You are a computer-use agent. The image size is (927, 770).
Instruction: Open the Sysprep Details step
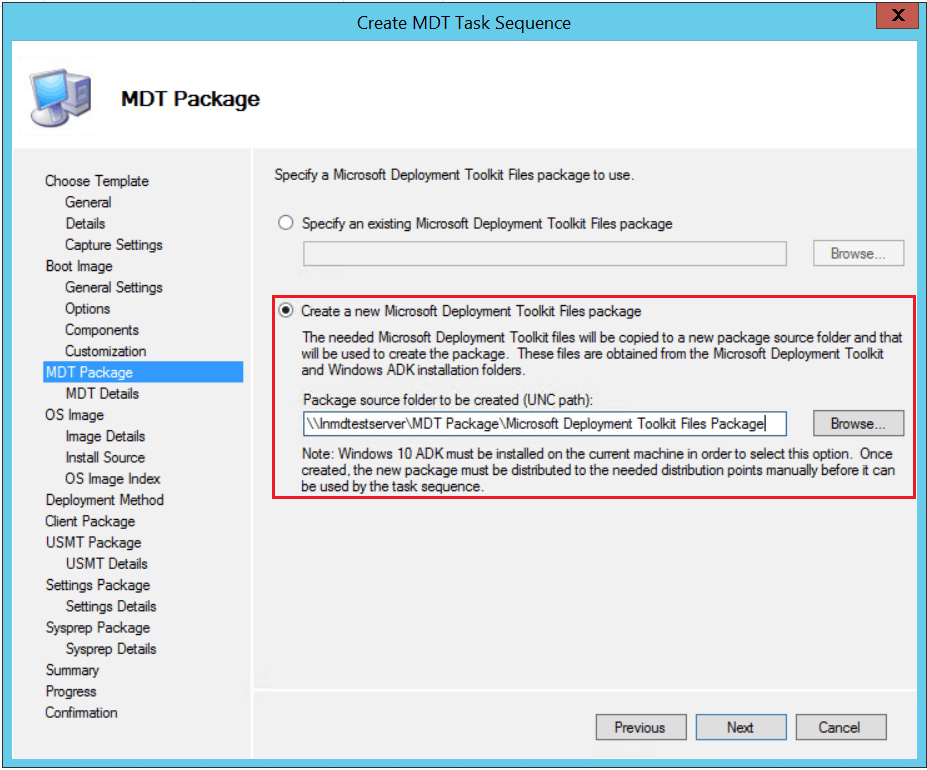coord(111,649)
